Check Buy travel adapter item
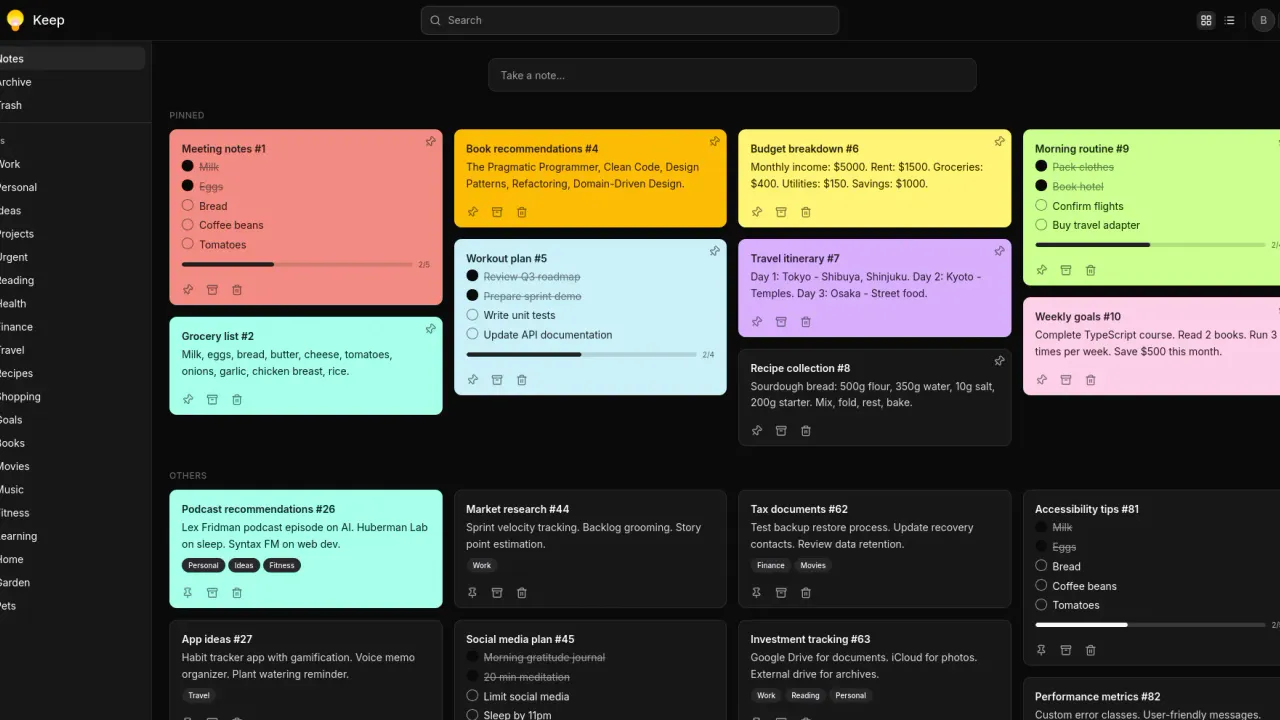This screenshot has height=720, width=1280. (x=1041, y=225)
